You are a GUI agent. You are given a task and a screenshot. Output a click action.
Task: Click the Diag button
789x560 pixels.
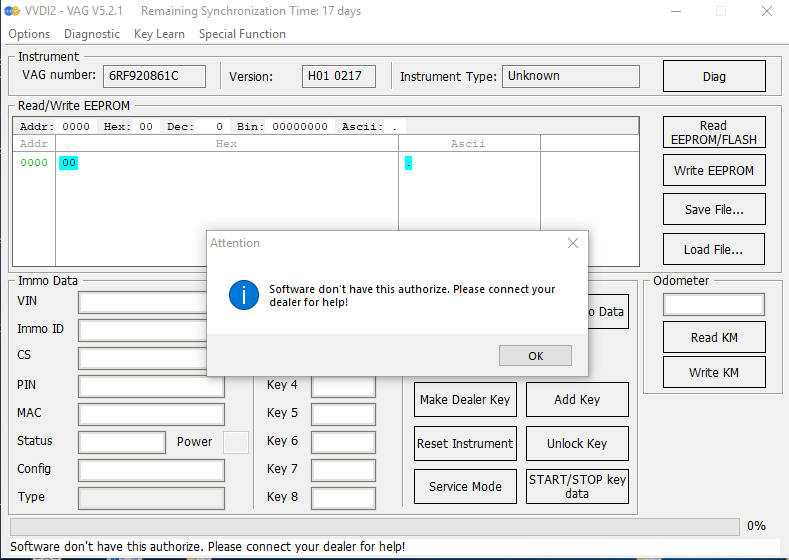click(714, 76)
